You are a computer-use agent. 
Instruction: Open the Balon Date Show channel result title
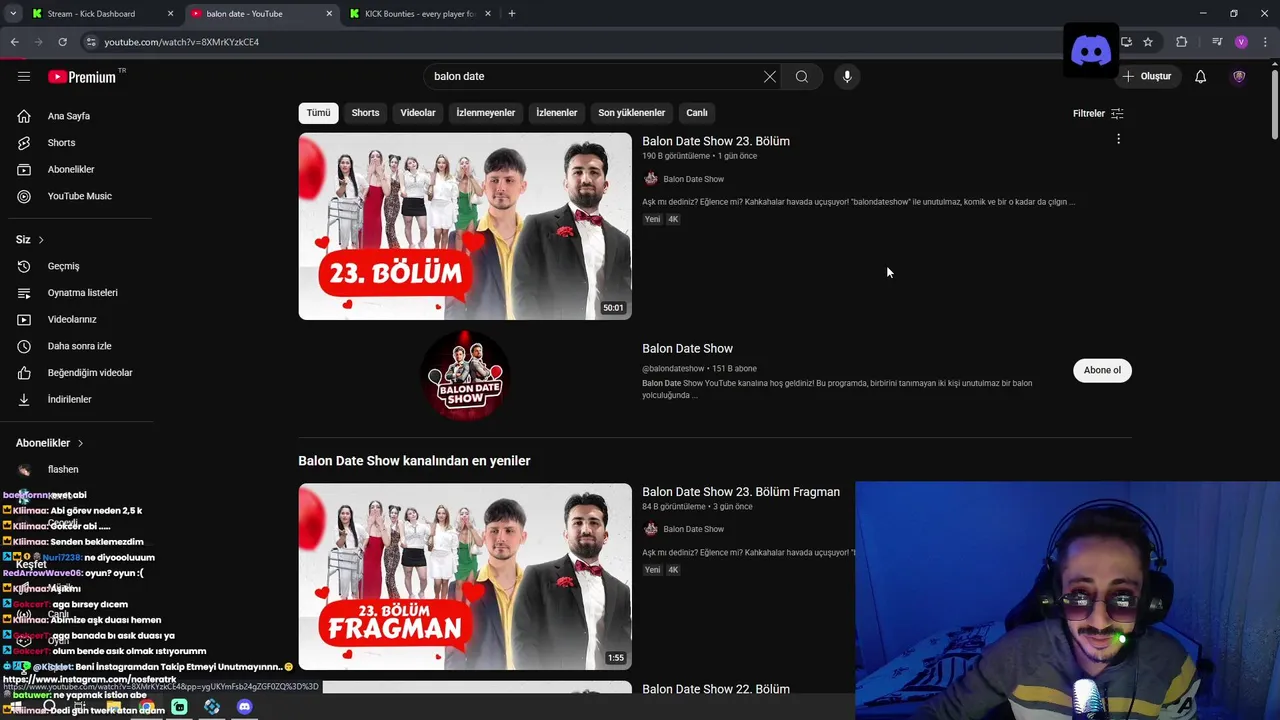(687, 349)
